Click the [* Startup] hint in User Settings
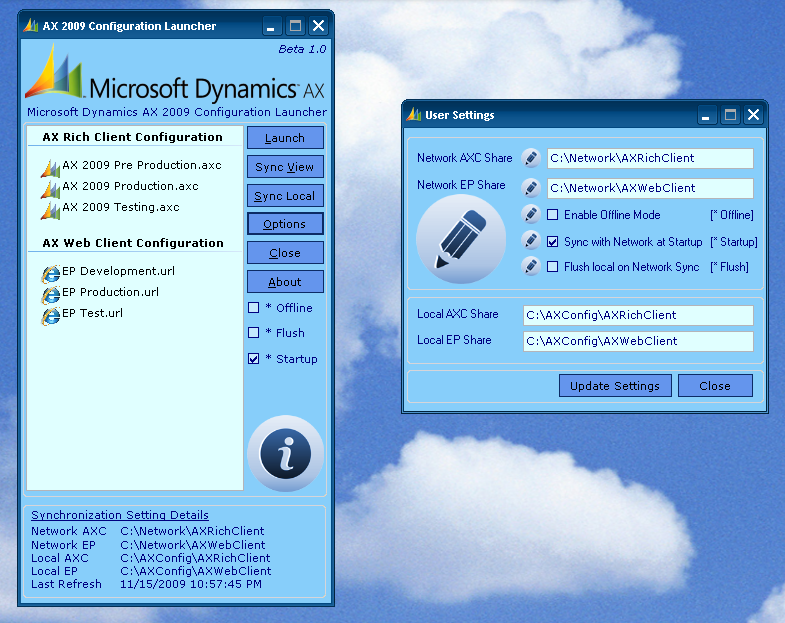Screen dimensions: 785x623 734,242
